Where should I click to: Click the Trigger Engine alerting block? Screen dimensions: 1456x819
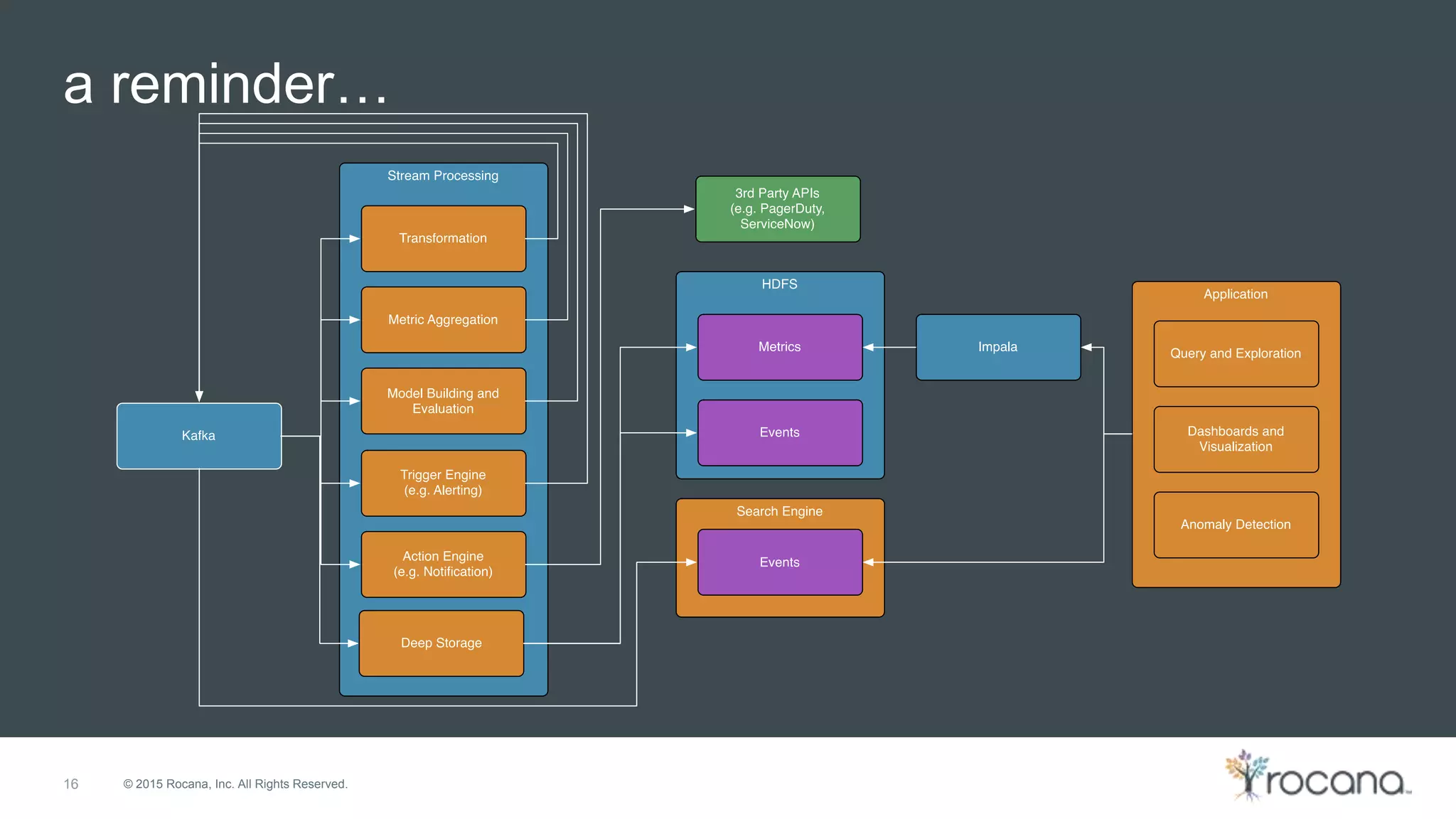443,483
